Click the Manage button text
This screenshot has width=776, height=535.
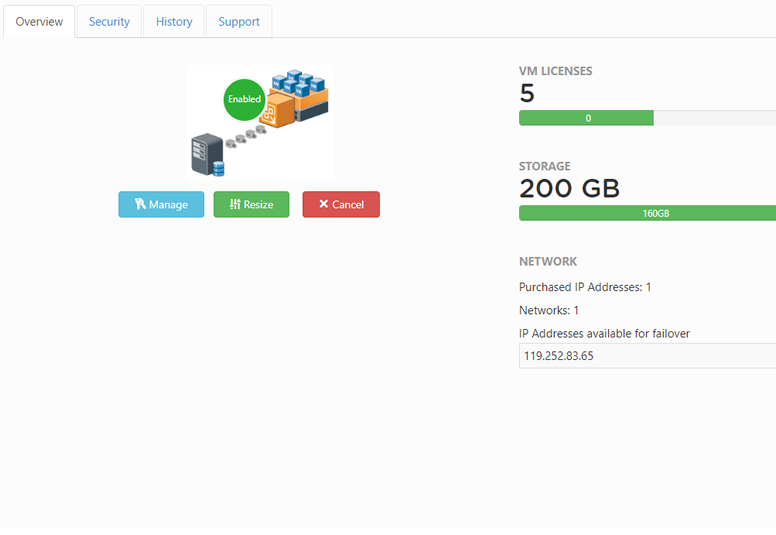point(168,204)
